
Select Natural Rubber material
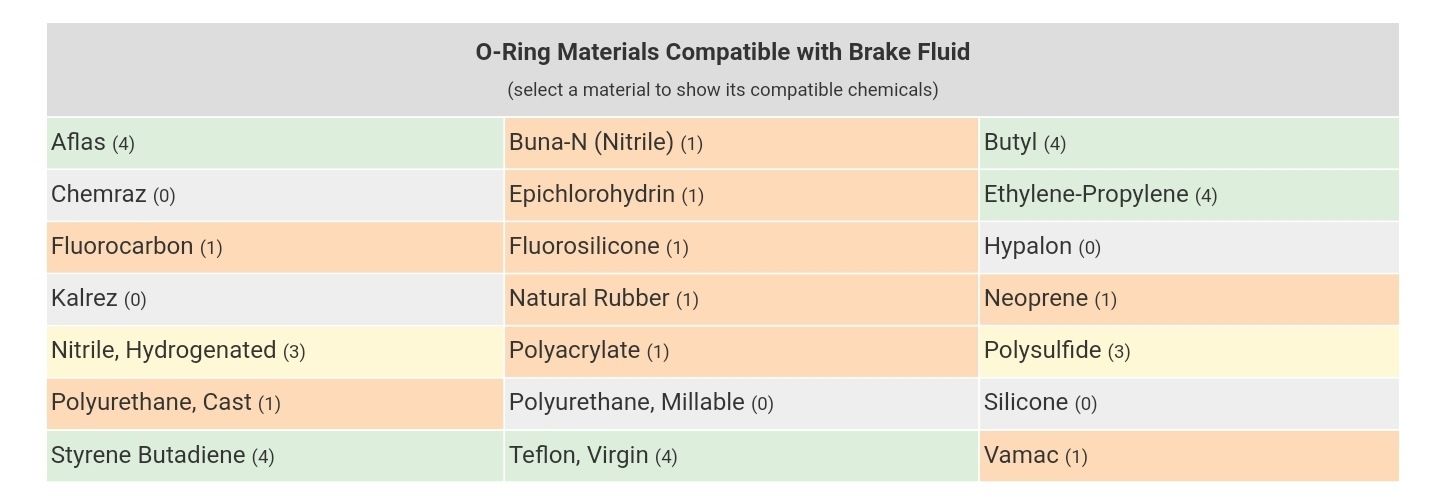(741, 299)
